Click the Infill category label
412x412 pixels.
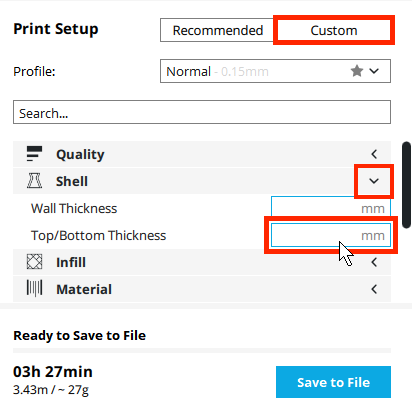[x=71, y=262]
